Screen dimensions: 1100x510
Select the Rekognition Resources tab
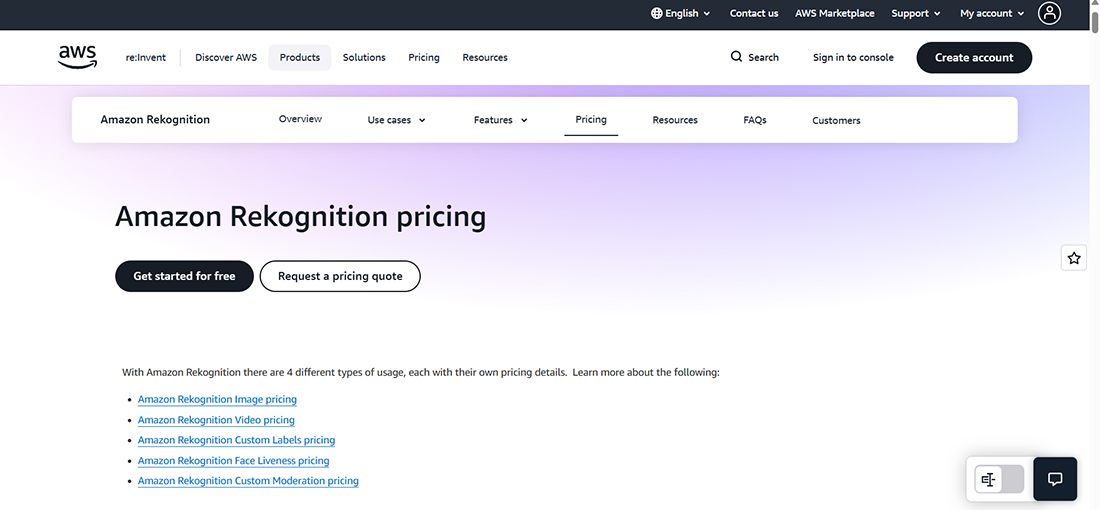(x=675, y=120)
